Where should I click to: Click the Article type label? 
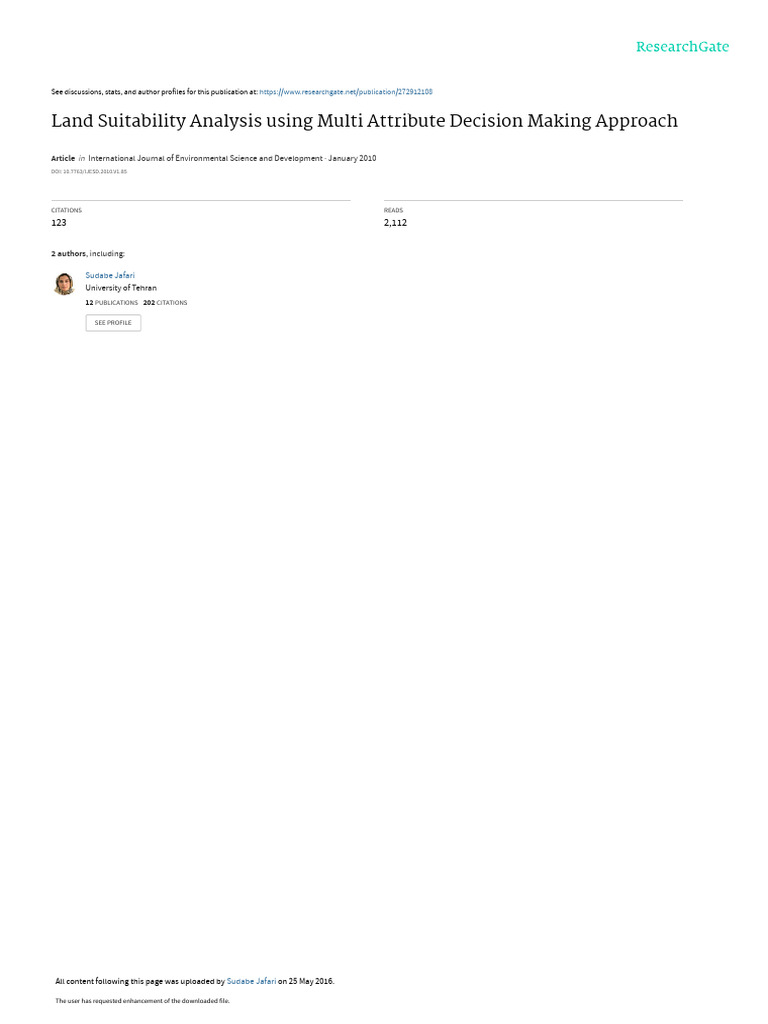63,159
